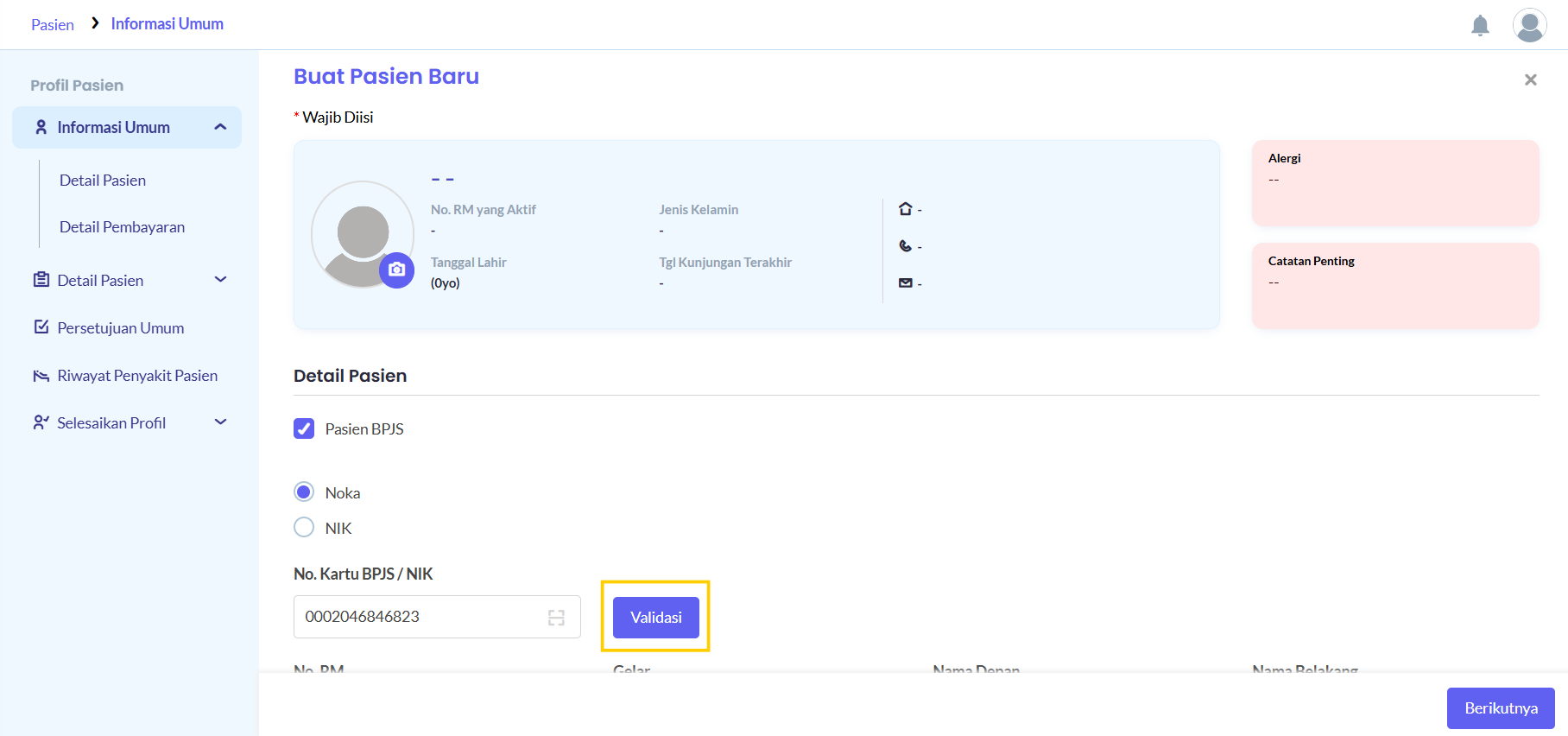Close the Buat Pasien Baru form
The image size is (1568, 736).
tap(1530, 79)
